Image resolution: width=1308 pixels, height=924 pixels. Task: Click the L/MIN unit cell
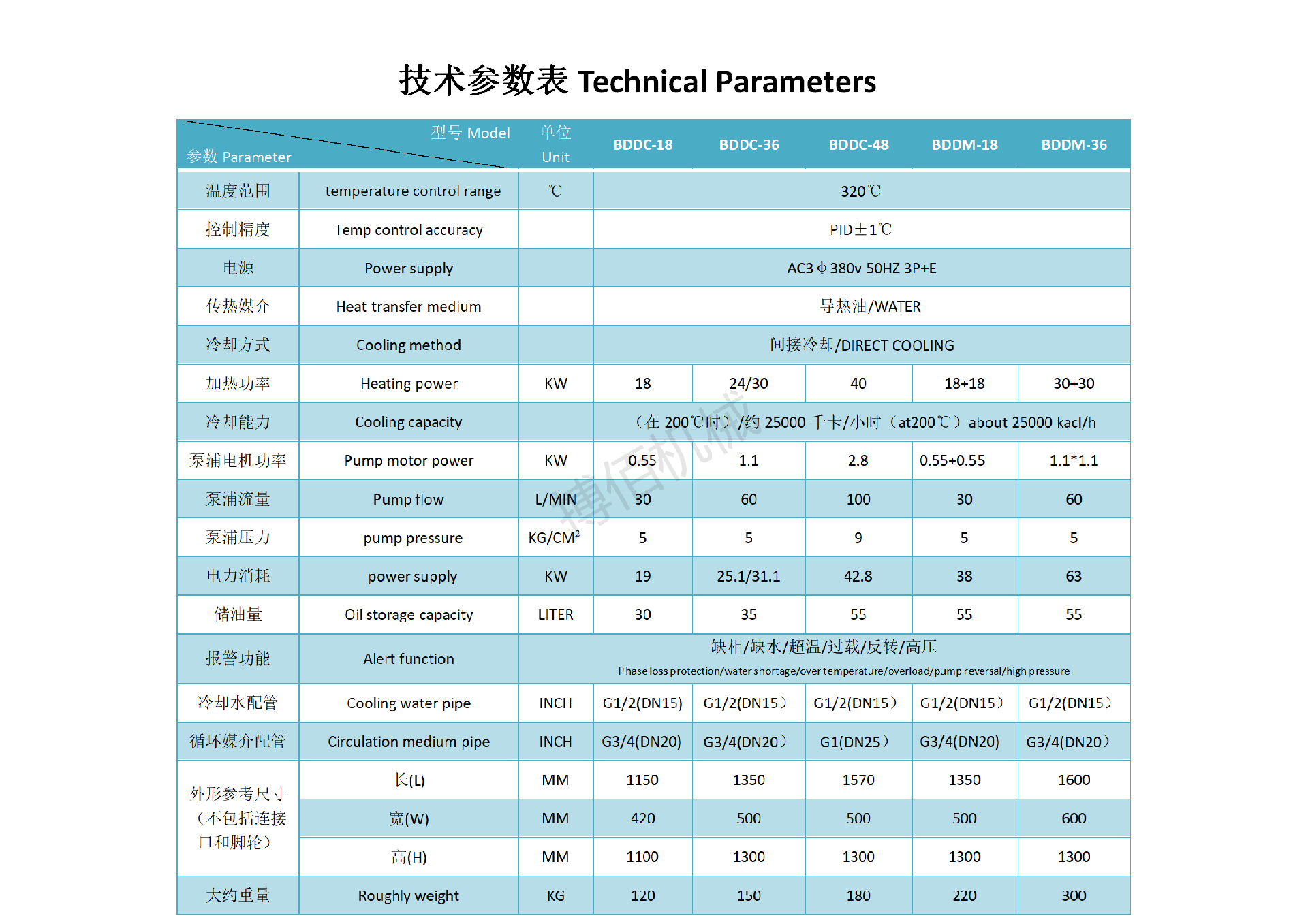(x=555, y=500)
